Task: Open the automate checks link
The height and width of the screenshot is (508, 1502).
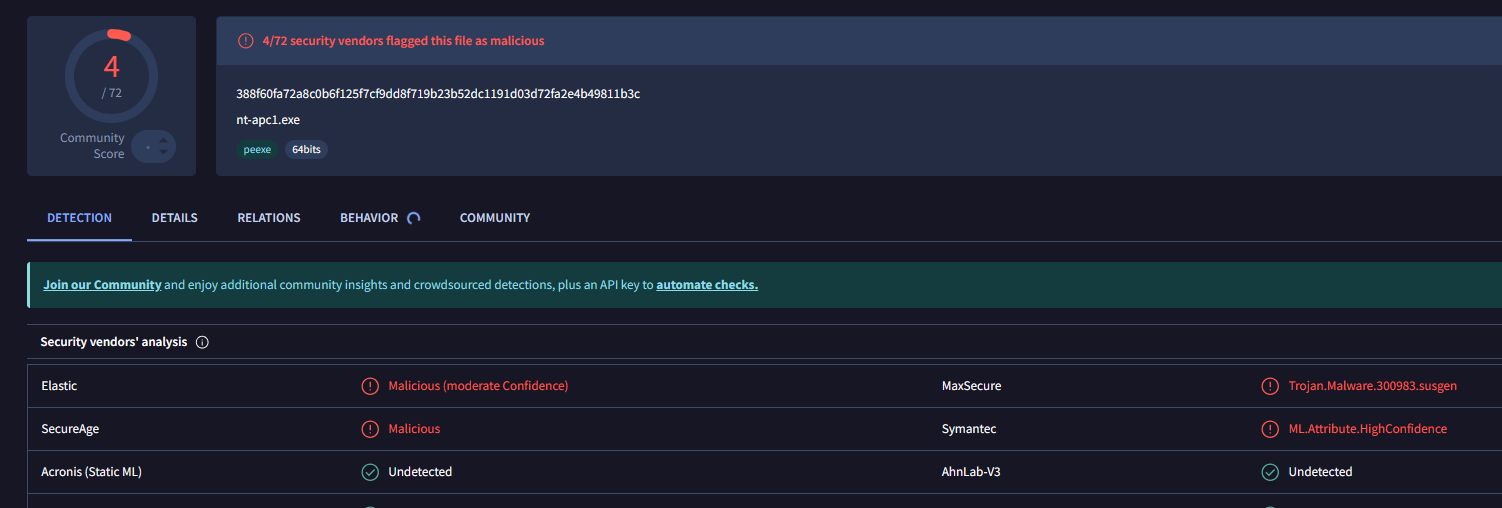Action: 707,285
